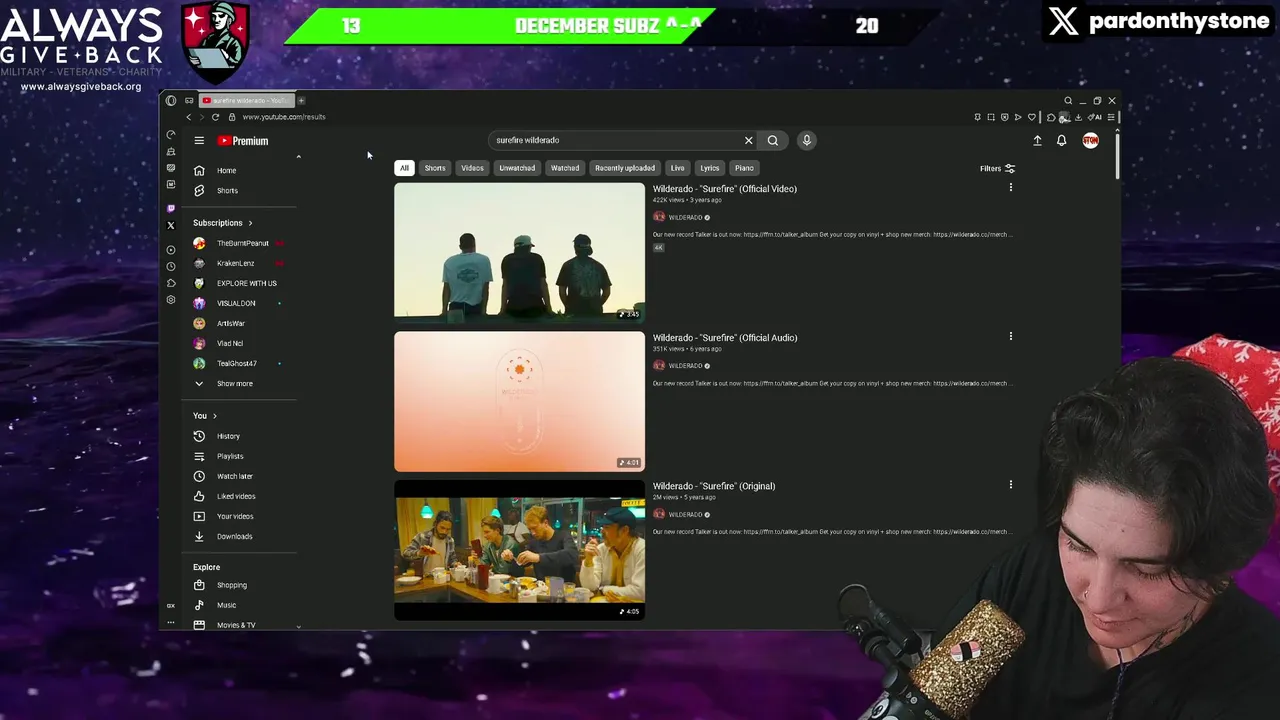The image size is (1280, 720).
Task: Start voice search with microphone icon
Action: point(806,140)
